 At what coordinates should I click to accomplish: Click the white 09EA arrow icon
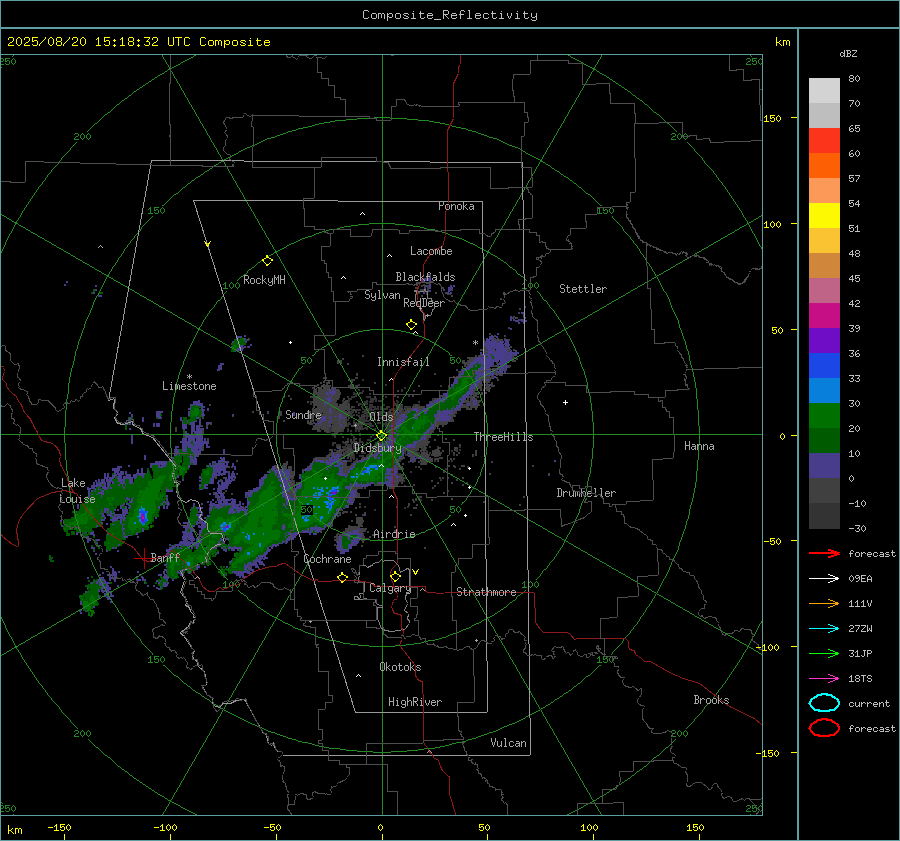[x=824, y=579]
